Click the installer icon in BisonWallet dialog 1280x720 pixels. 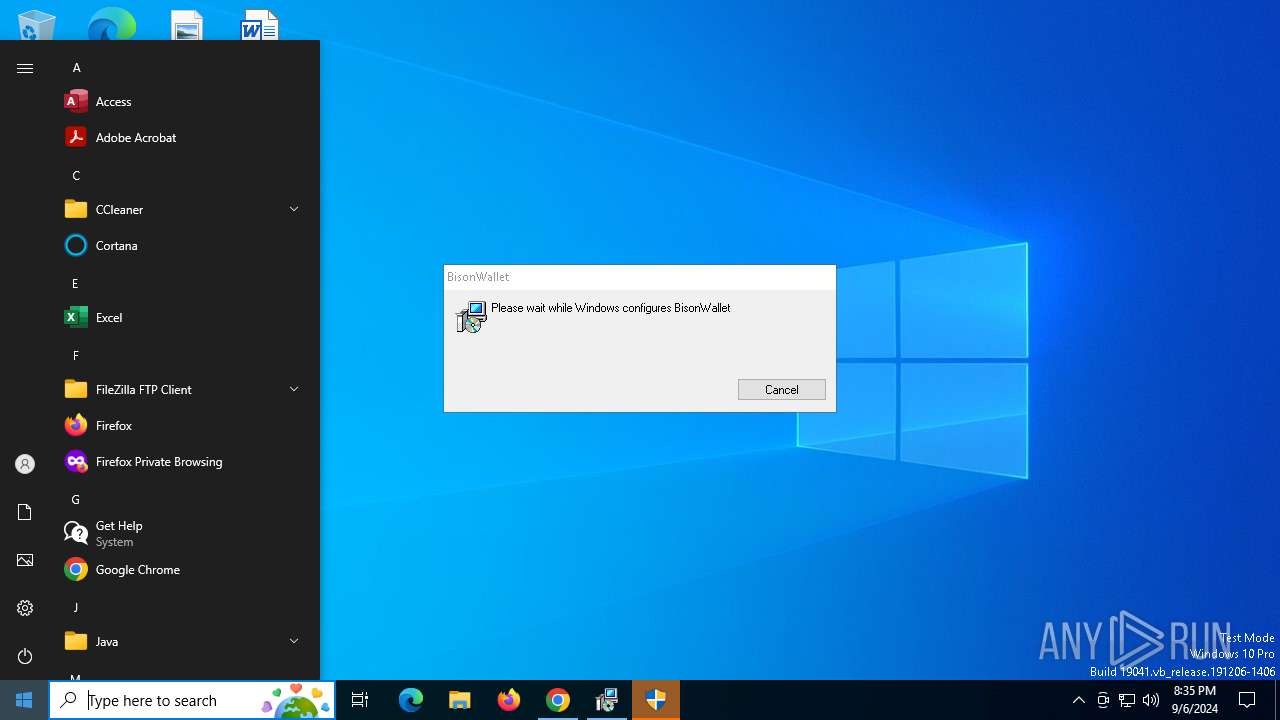coord(471,317)
